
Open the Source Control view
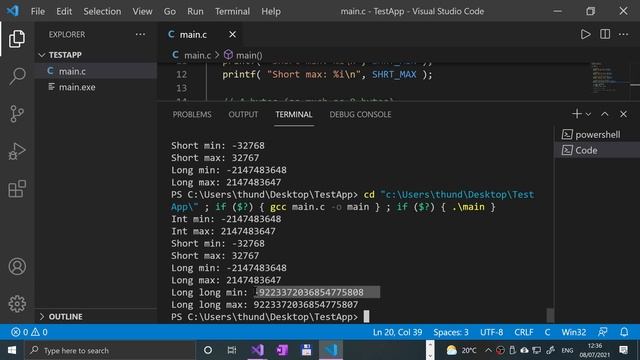(x=17, y=114)
